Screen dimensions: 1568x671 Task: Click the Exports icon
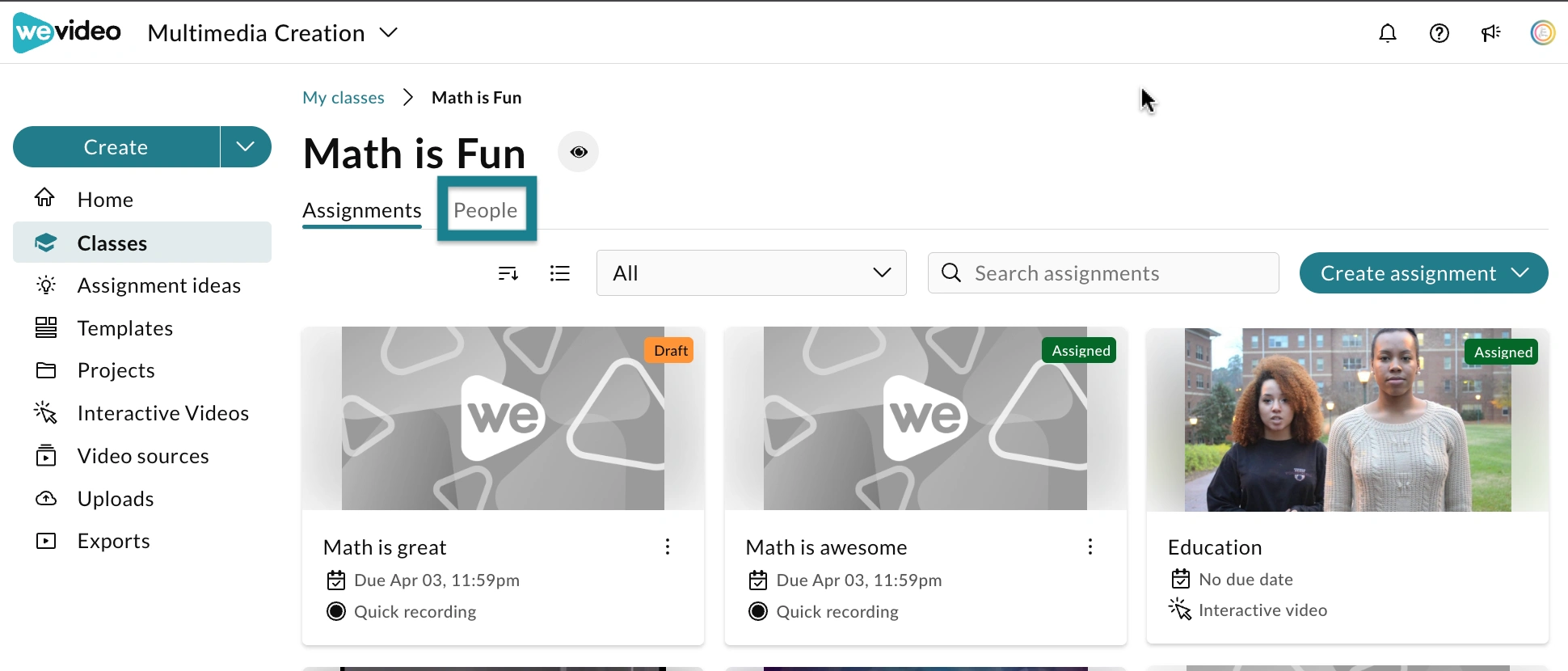46,541
